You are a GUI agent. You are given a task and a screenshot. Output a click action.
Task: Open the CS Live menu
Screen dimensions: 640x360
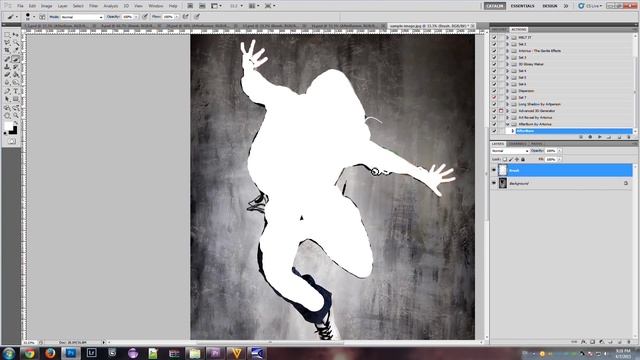(591, 6)
